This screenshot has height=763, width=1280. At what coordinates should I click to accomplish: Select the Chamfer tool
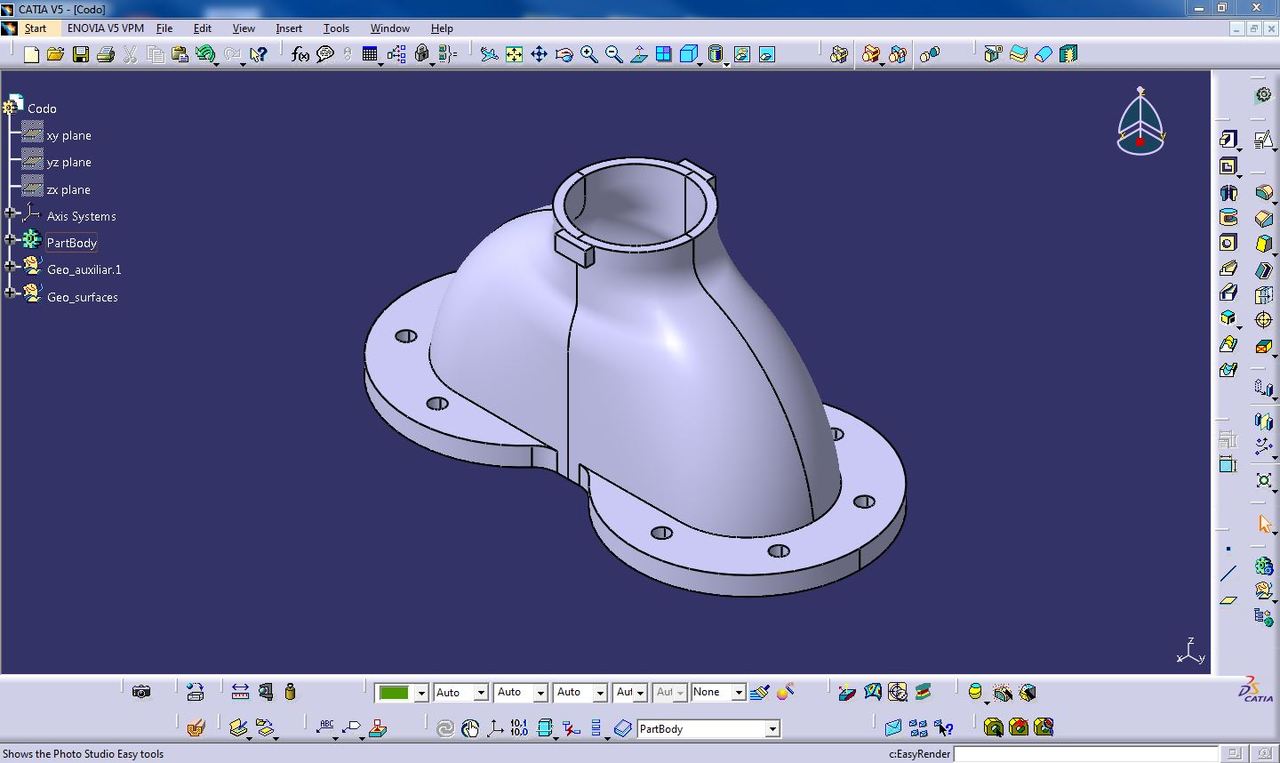pyautogui.click(x=1264, y=218)
